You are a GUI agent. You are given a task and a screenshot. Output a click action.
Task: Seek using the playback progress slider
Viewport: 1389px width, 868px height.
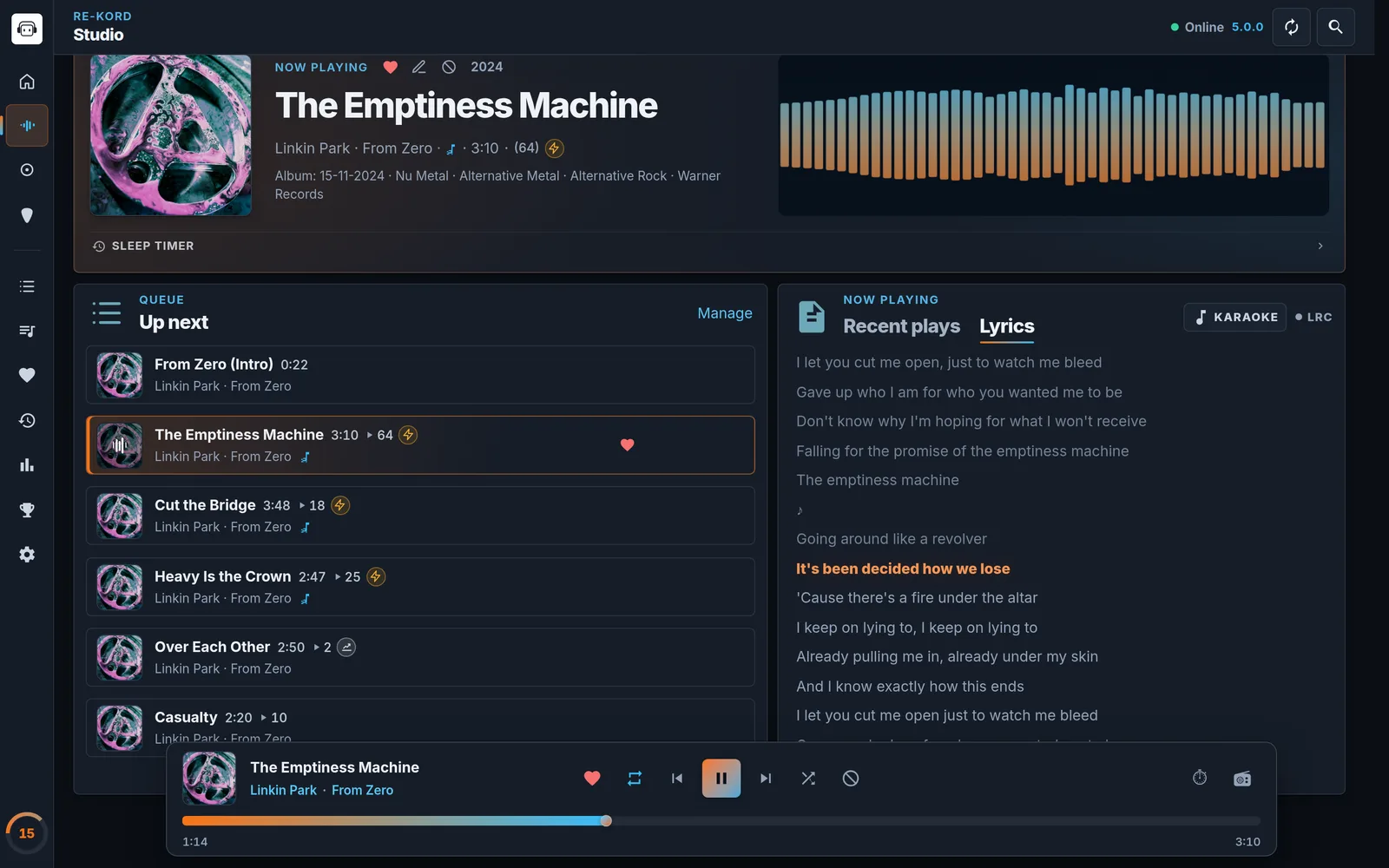[721, 821]
